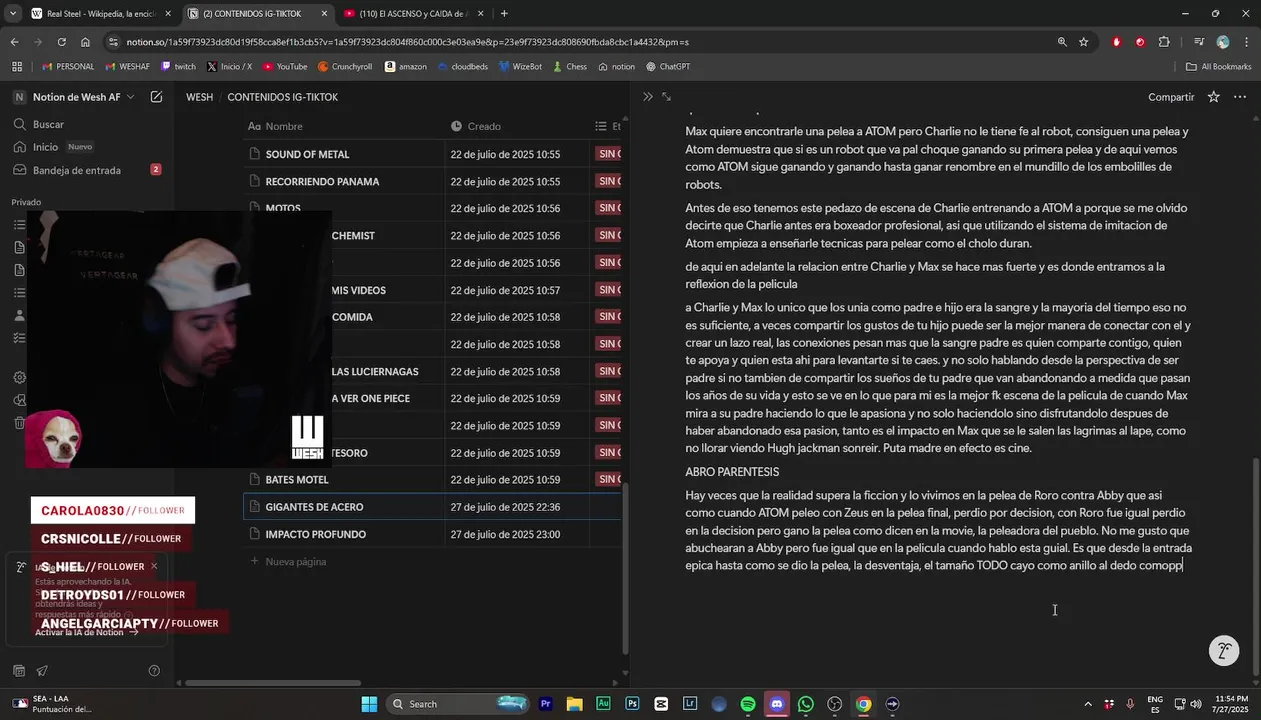Open the Chrome apps grid in bookmarks bar
The height and width of the screenshot is (720, 1261).
(17, 67)
